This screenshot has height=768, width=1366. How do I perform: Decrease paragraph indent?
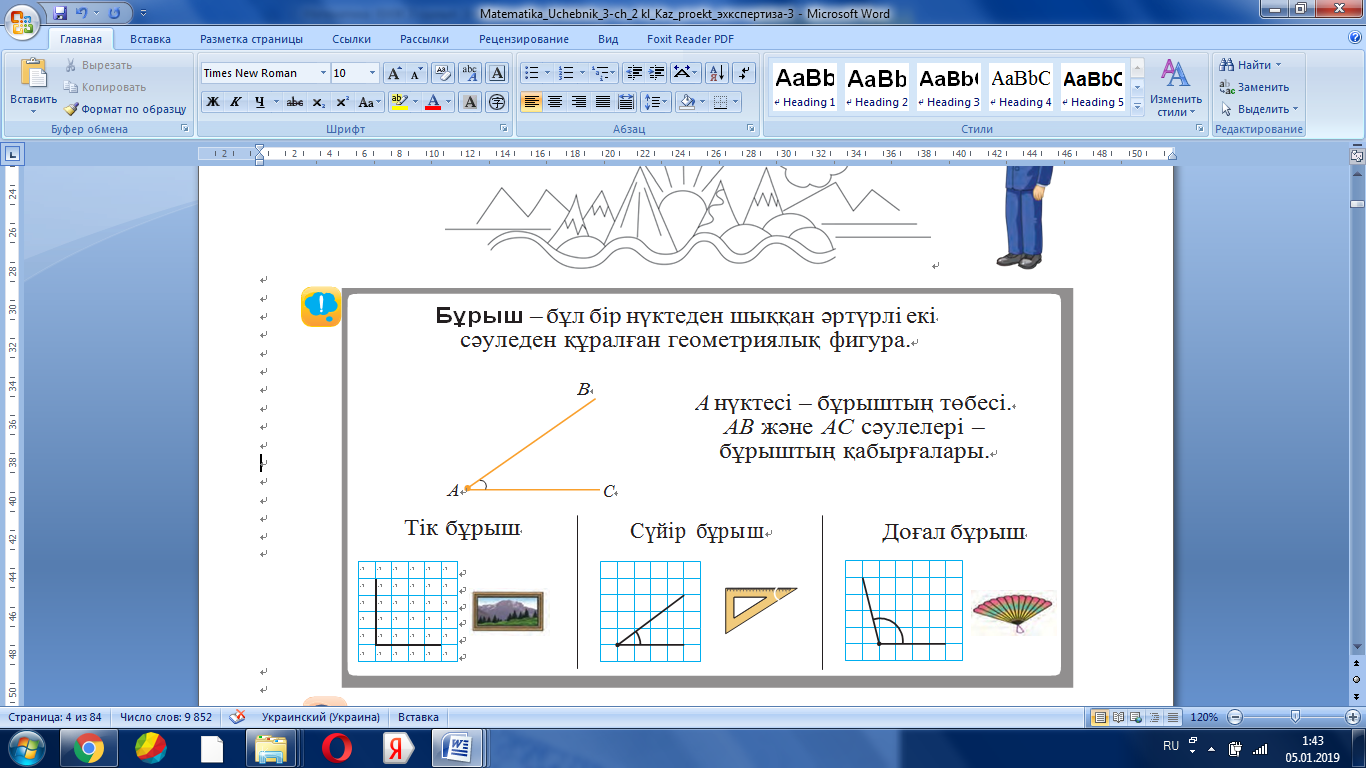pyautogui.click(x=633, y=73)
